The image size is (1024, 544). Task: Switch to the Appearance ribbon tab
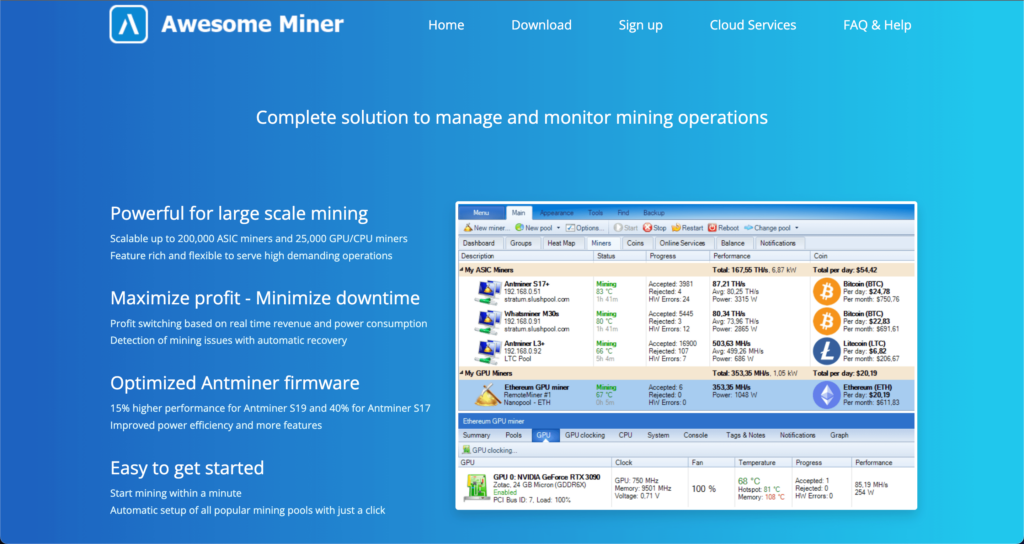tap(556, 213)
